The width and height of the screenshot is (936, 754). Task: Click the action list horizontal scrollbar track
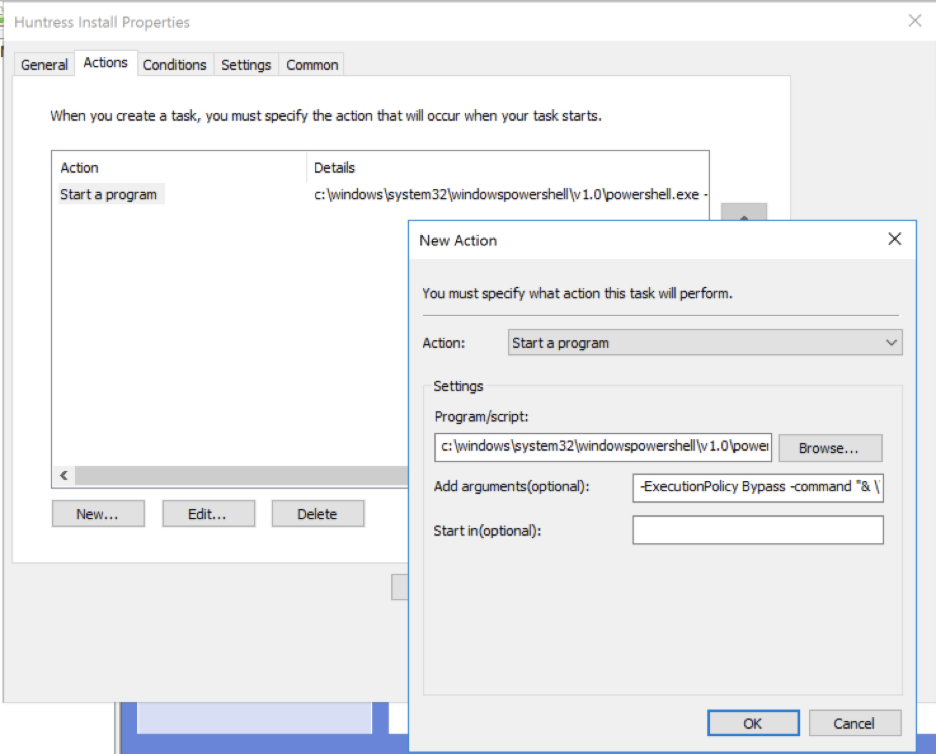click(x=241, y=476)
